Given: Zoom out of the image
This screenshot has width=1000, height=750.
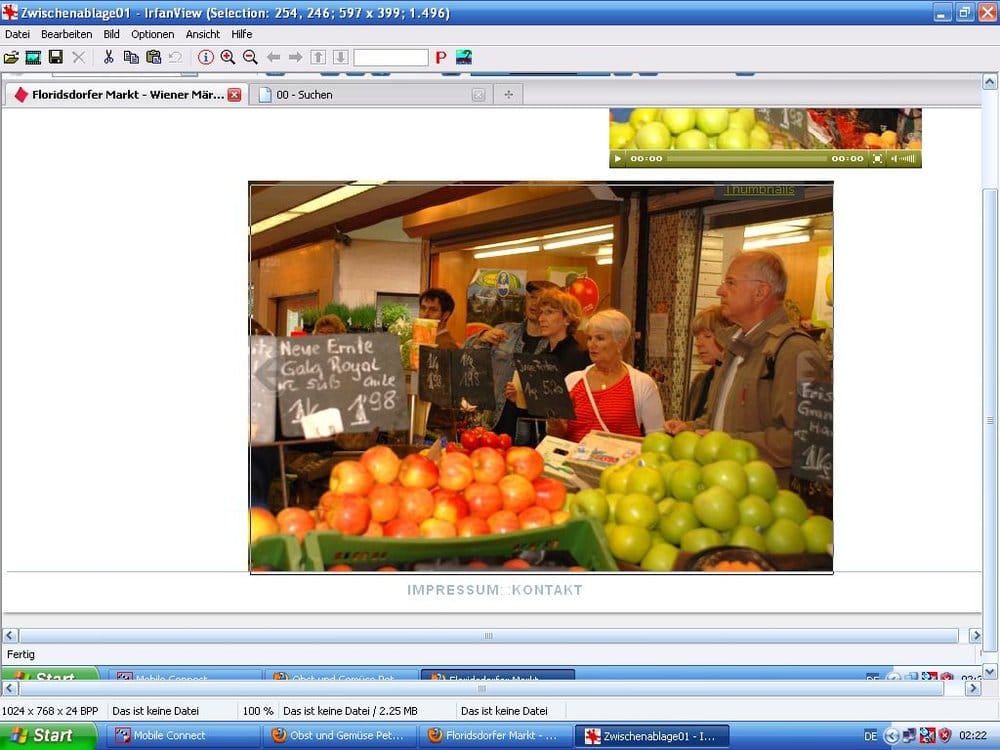Looking at the screenshot, I should click(x=250, y=57).
